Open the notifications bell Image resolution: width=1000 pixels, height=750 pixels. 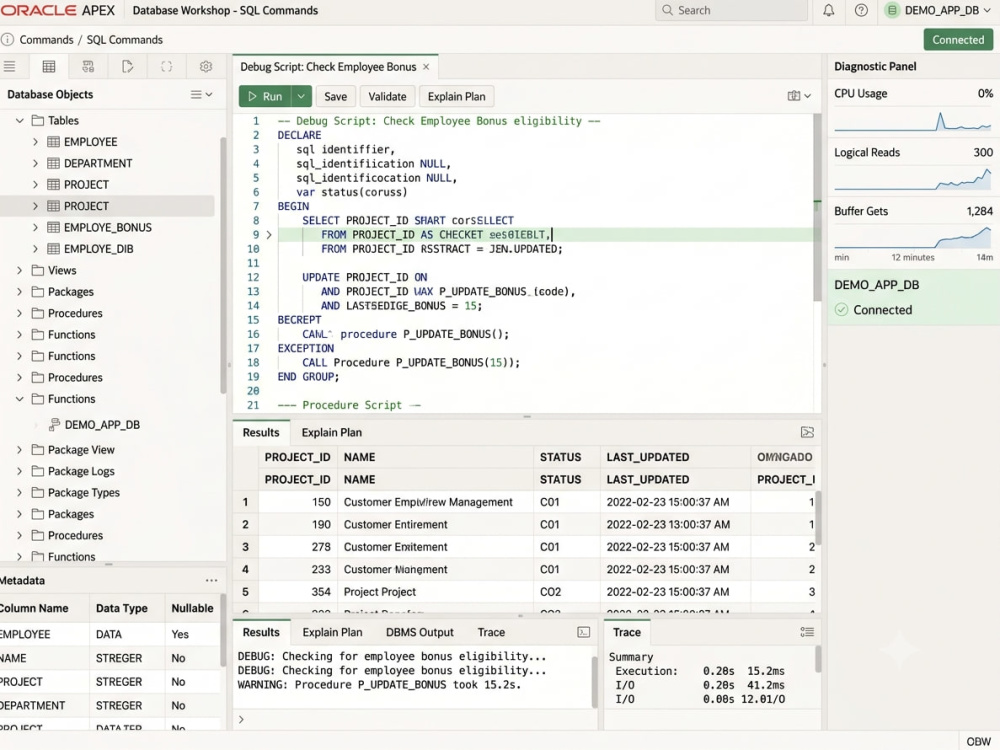pos(828,10)
